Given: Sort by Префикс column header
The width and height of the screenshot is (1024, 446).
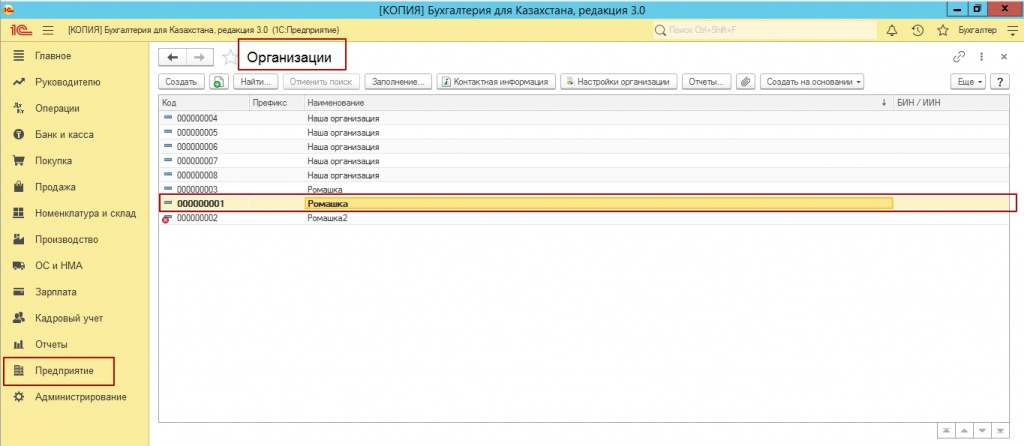Looking at the screenshot, I should pos(277,103).
